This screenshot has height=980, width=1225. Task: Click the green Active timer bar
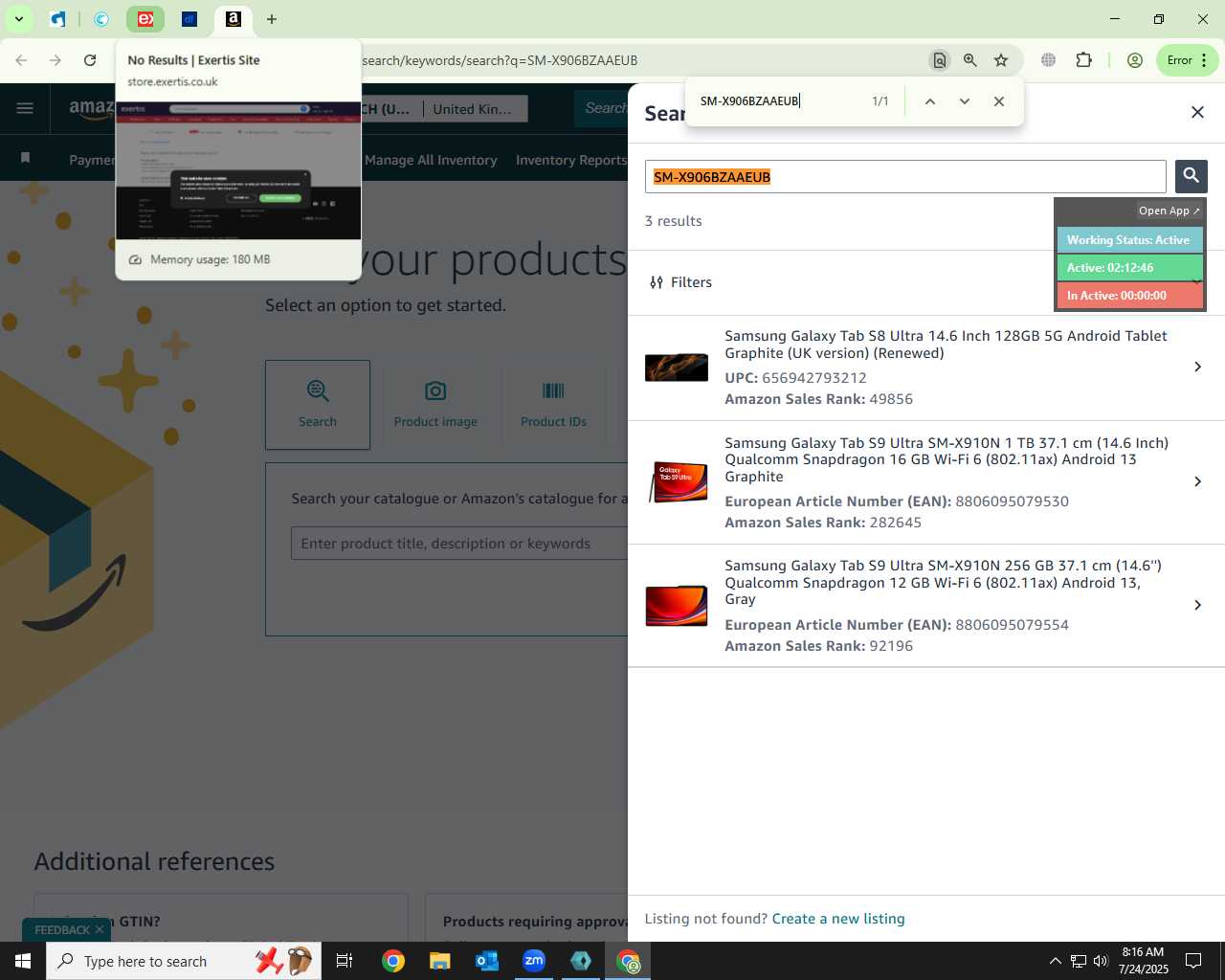(x=1129, y=268)
